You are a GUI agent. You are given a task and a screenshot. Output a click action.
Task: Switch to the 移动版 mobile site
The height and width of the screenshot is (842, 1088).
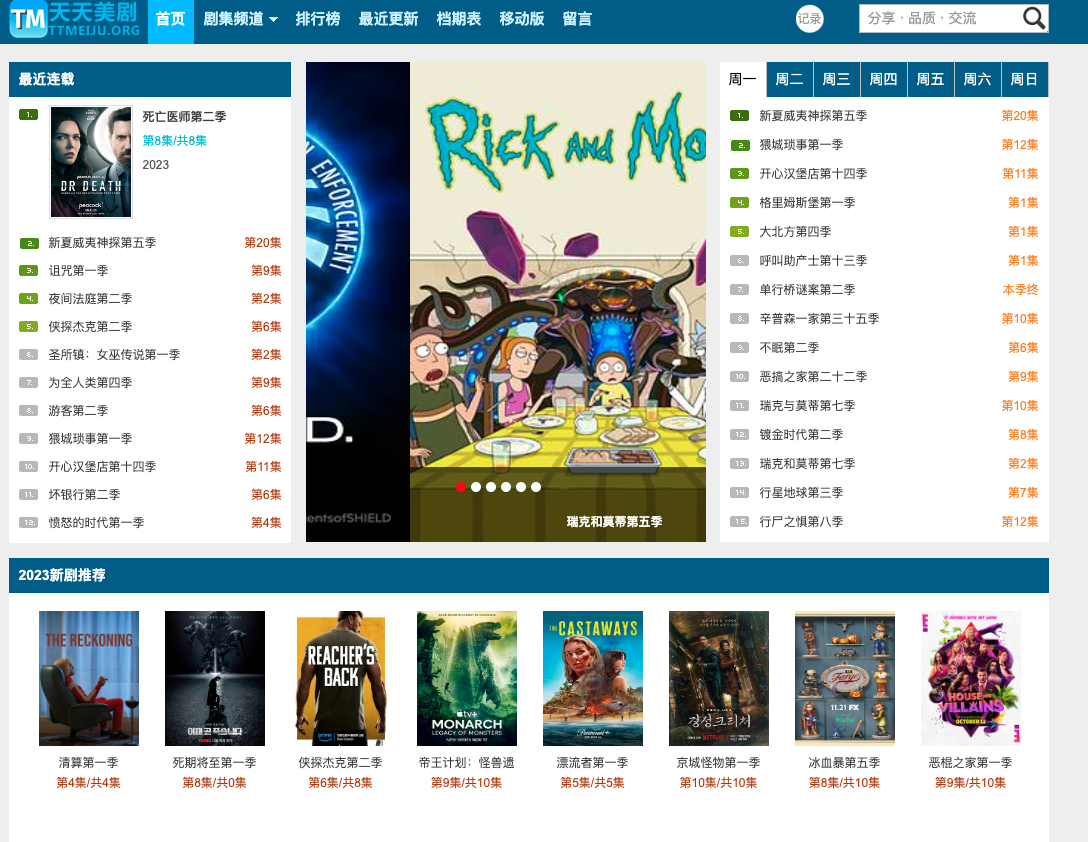pyautogui.click(x=522, y=19)
